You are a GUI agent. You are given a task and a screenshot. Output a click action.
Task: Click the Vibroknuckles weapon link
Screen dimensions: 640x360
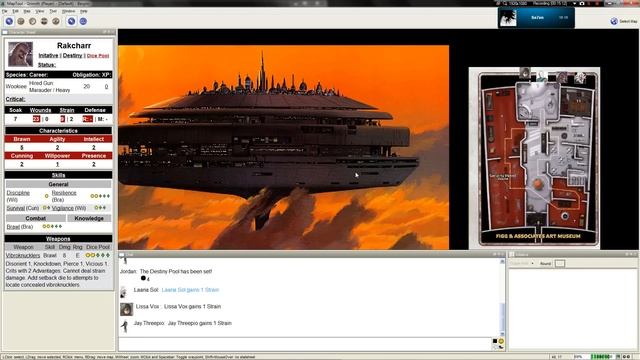[x=23, y=256]
